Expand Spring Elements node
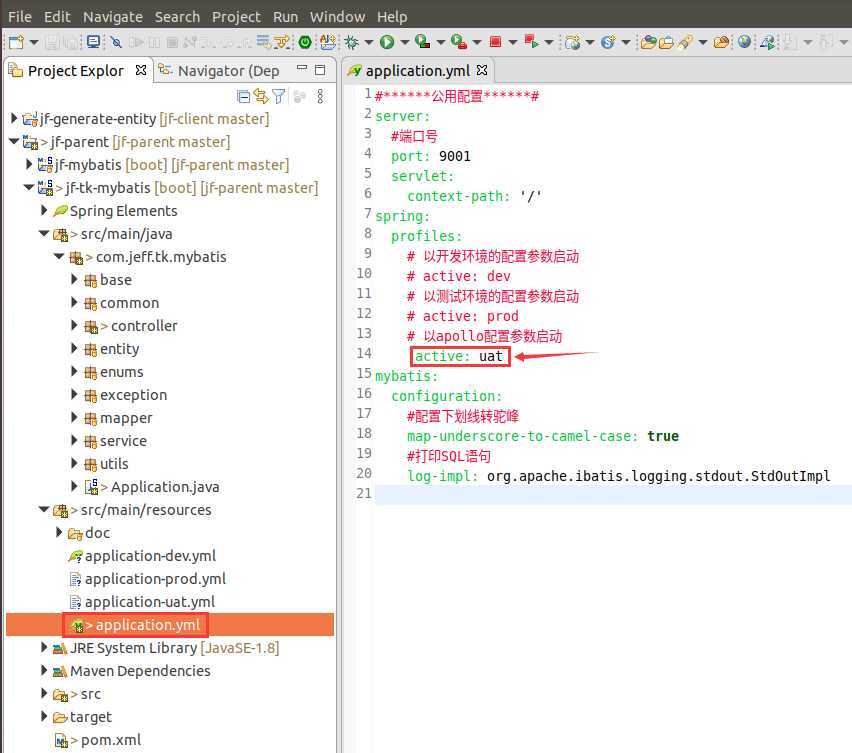Viewport: 852px width, 753px height. pyautogui.click(x=45, y=210)
